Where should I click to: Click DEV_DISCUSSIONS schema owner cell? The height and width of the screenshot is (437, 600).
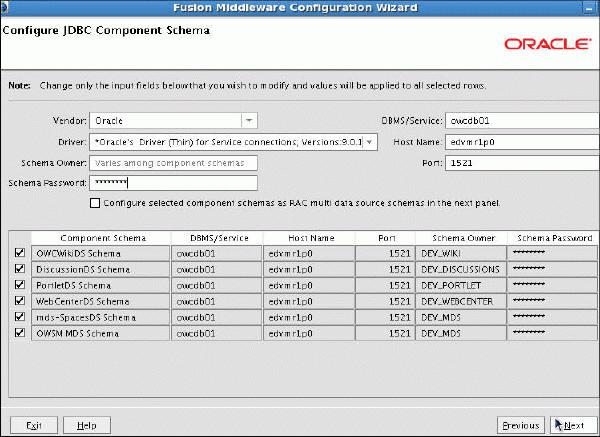pos(461,269)
